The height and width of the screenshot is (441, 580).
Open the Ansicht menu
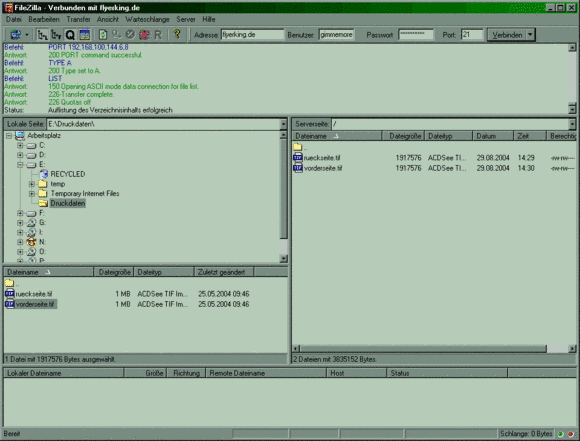click(108, 19)
